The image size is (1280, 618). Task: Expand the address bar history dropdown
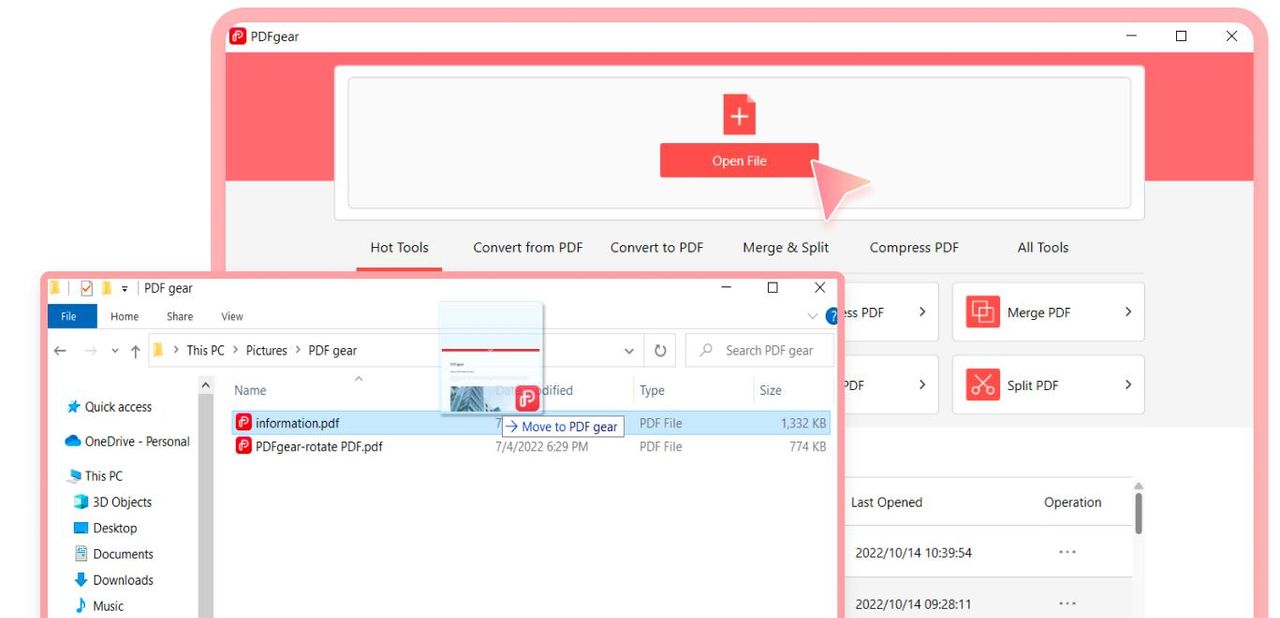(629, 351)
